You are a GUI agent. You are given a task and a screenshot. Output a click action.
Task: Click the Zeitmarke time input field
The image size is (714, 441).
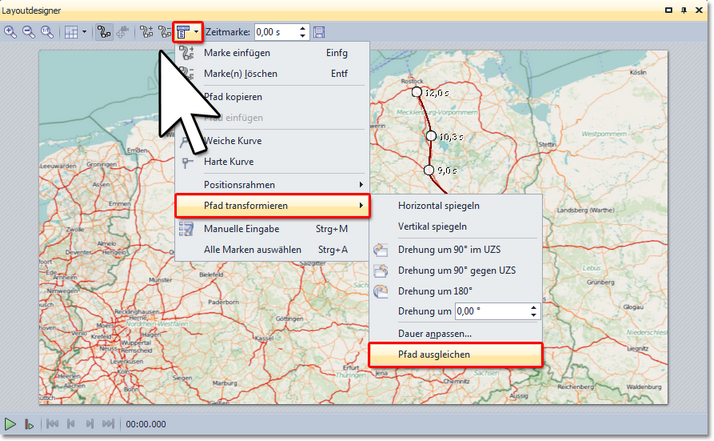(x=275, y=32)
